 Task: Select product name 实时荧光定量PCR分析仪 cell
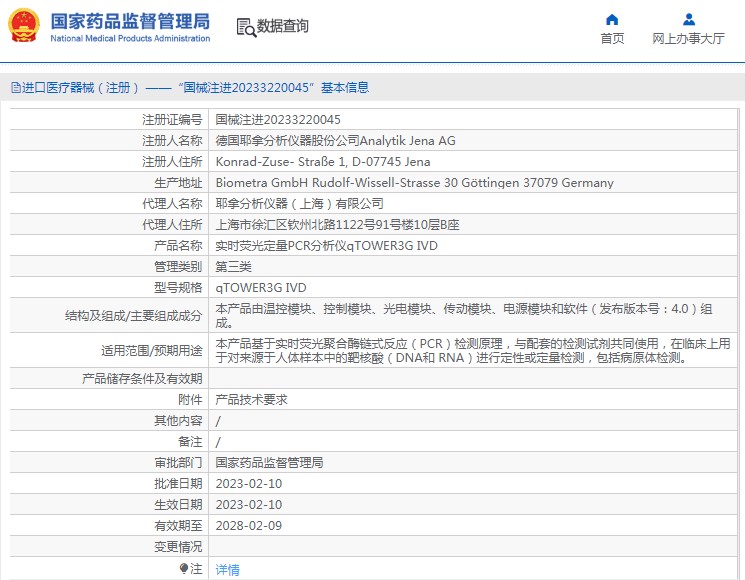473,246
